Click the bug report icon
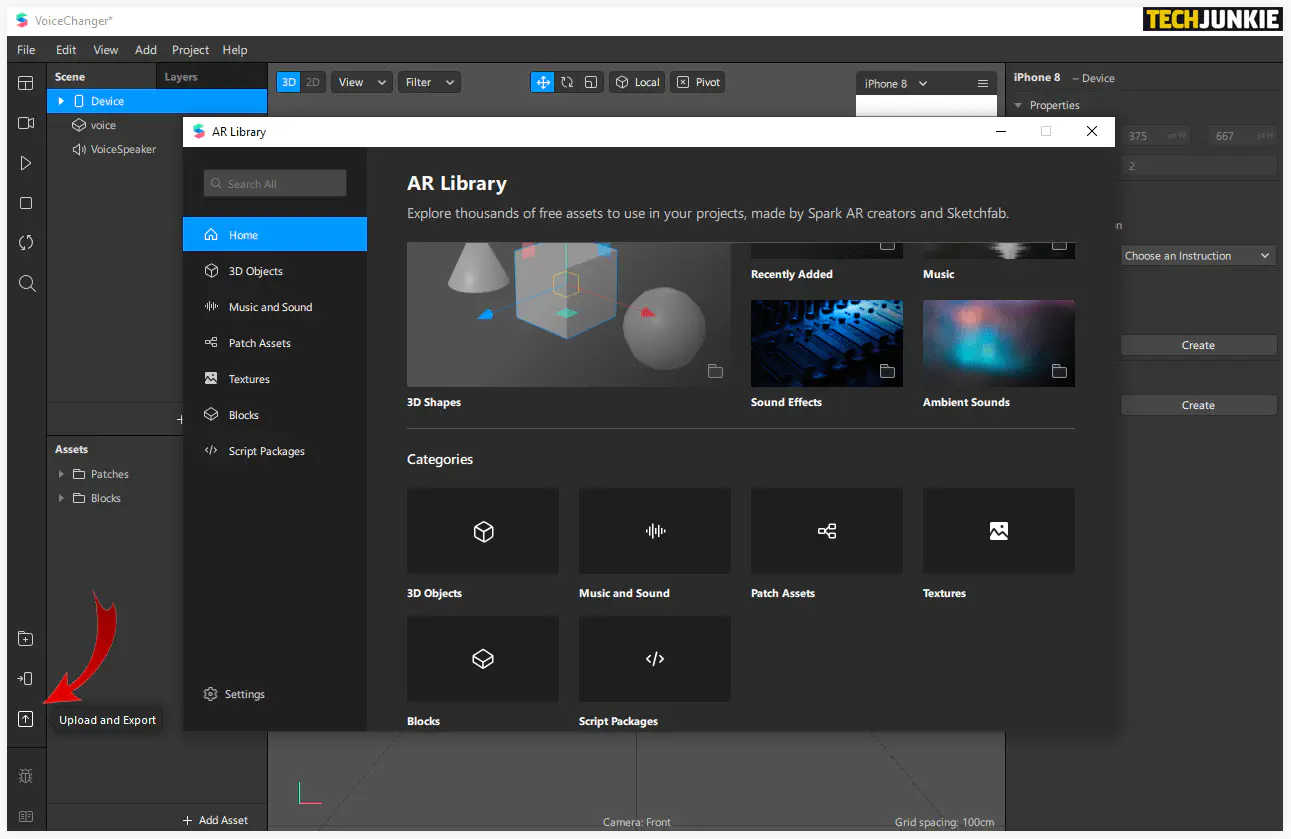This screenshot has height=839, width=1291. click(x=26, y=776)
